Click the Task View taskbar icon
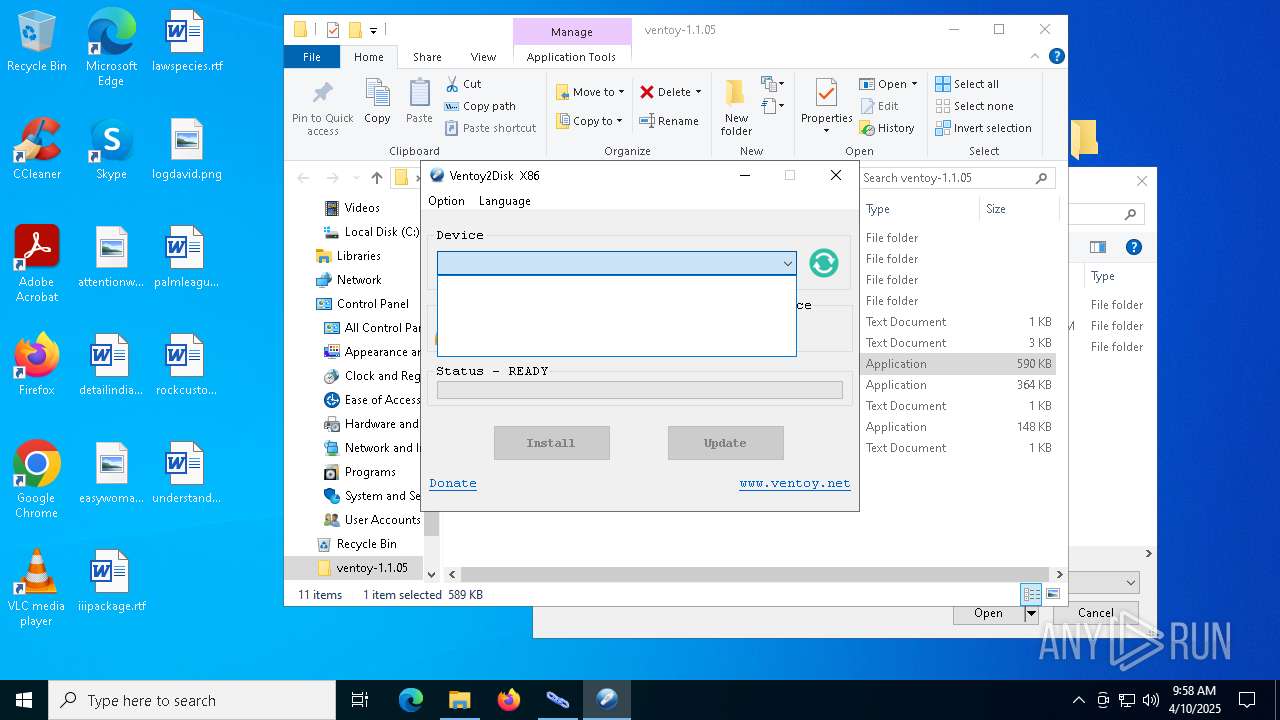This screenshot has width=1280, height=720. (360, 700)
